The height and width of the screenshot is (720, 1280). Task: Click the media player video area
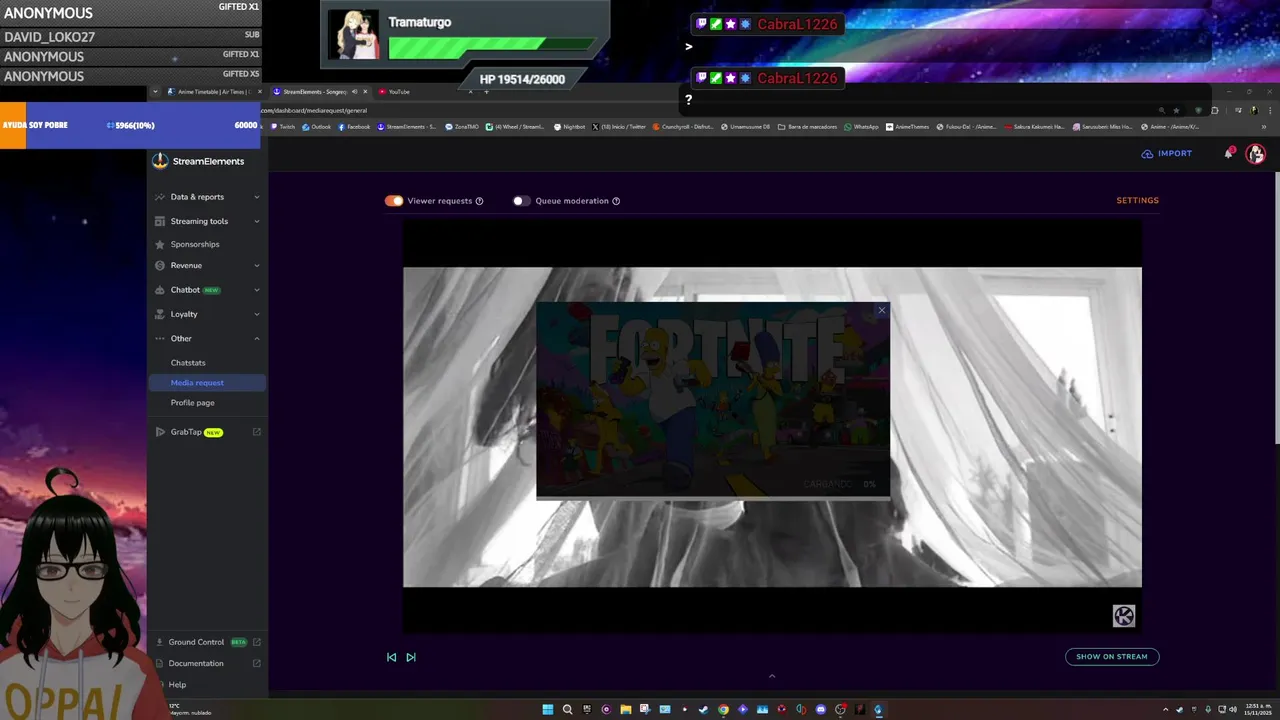point(772,426)
